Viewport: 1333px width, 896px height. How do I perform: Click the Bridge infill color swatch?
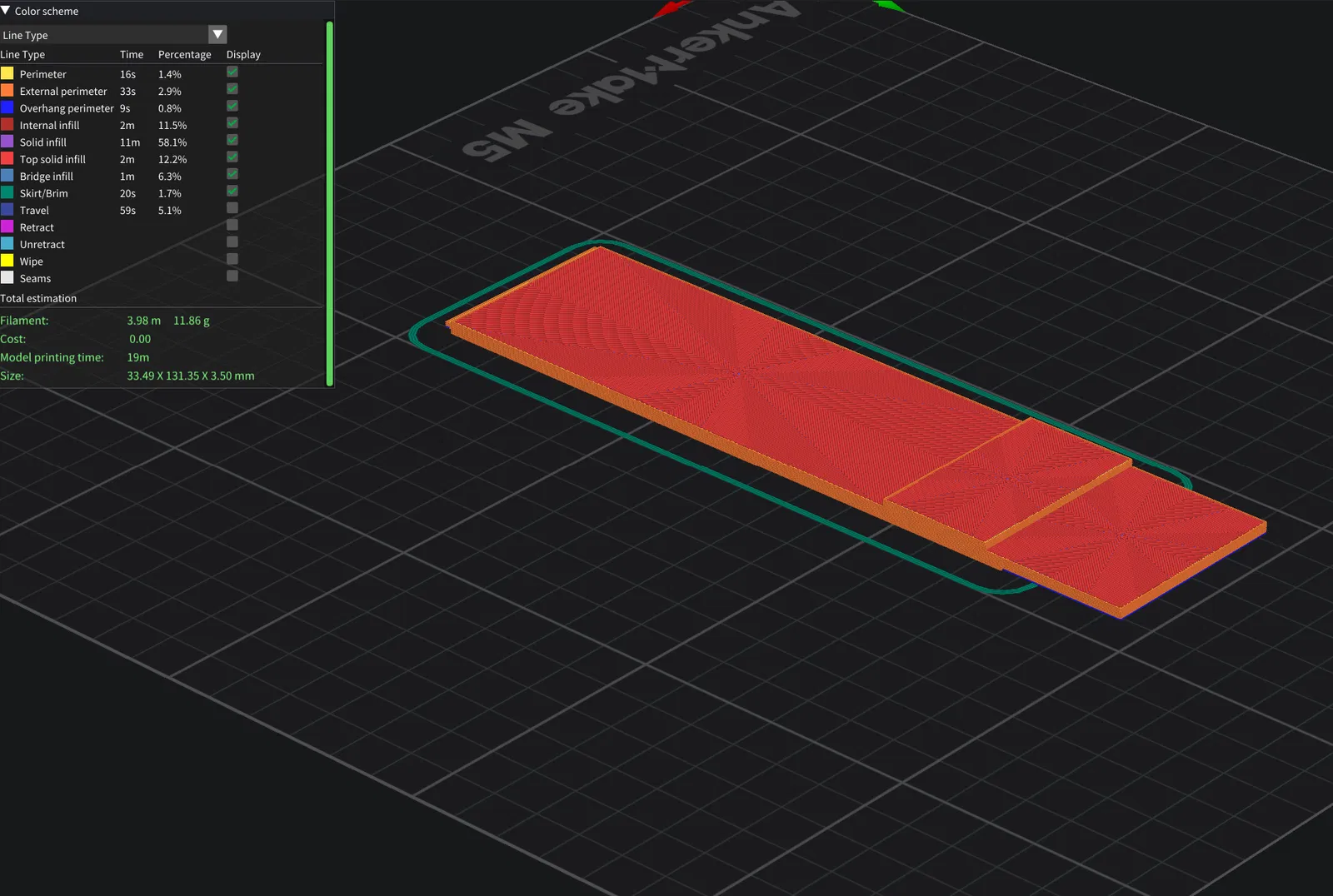(x=7, y=176)
